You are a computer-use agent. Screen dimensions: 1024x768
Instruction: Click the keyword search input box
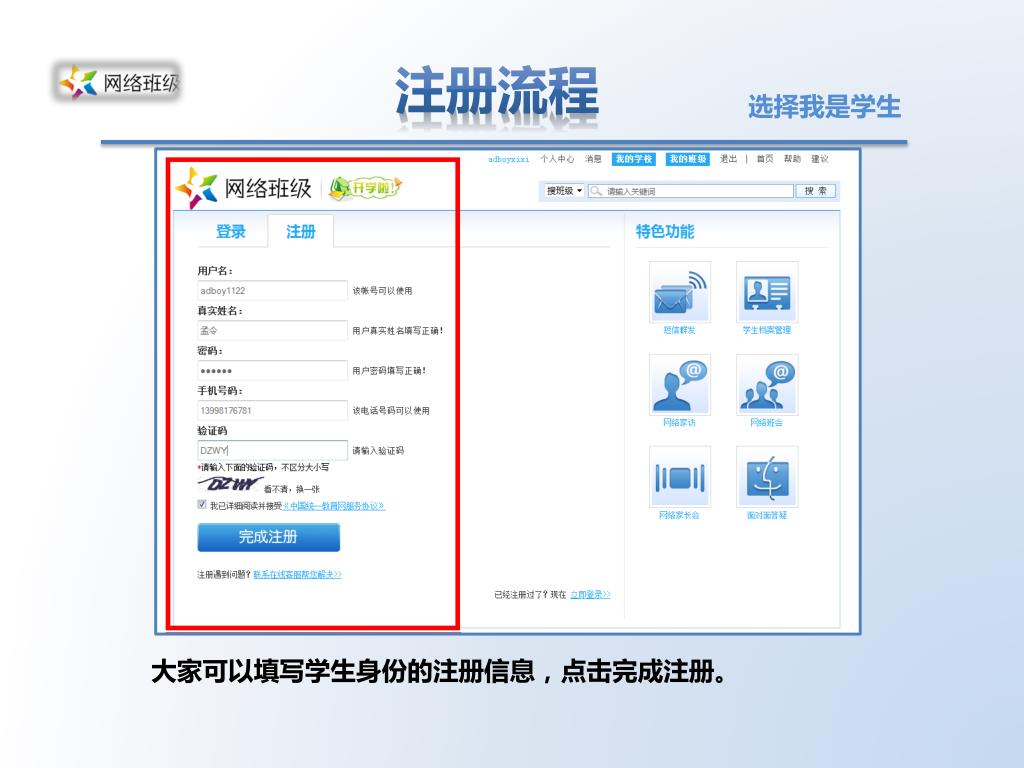tap(690, 191)
